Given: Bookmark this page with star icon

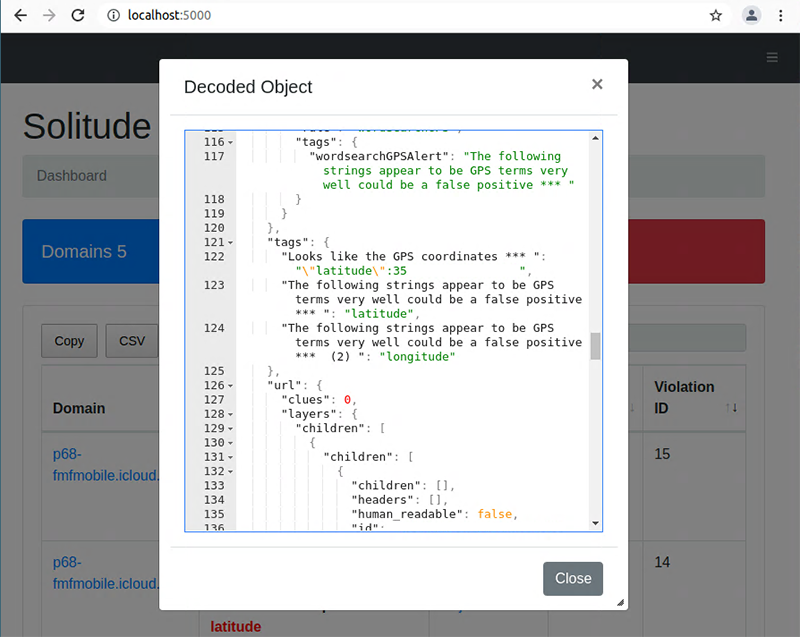Looking at the screenshot, I should point(716,16).
